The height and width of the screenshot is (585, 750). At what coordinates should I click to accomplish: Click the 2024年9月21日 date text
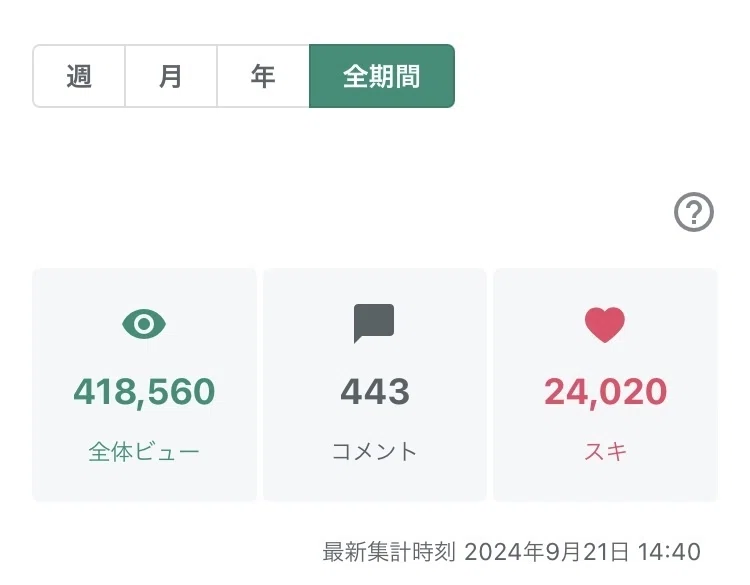(x=546, y=552)
